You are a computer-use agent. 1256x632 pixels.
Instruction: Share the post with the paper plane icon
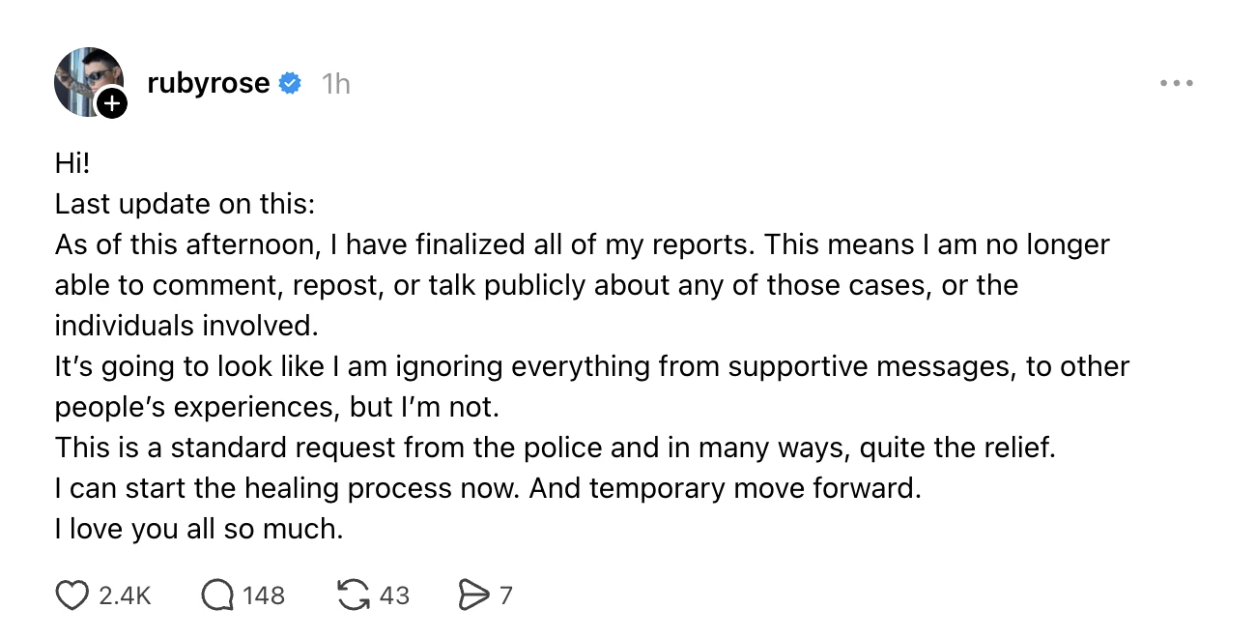[471, 596]
